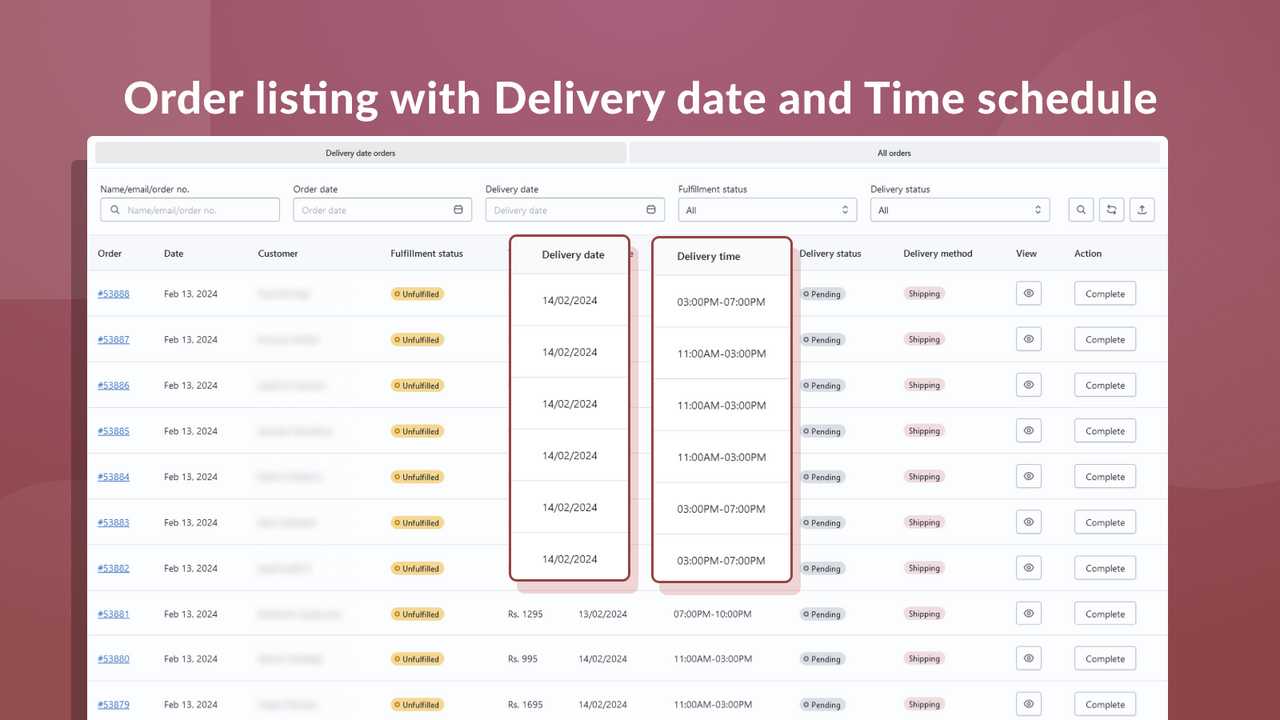View order #53880 via eye icon

pyautogui.click(x=1028, y=659)
